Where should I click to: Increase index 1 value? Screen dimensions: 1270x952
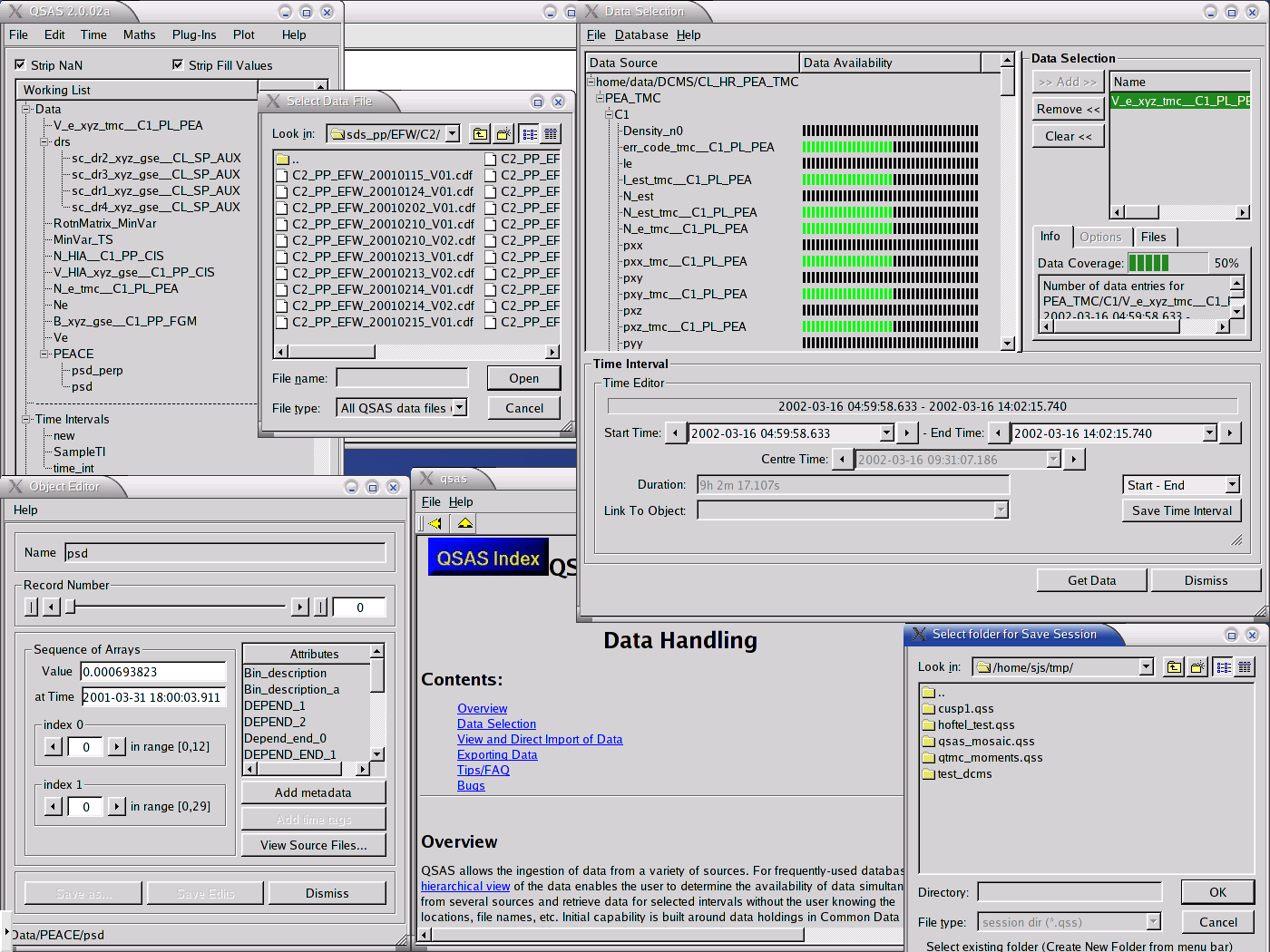click(117, 806)
